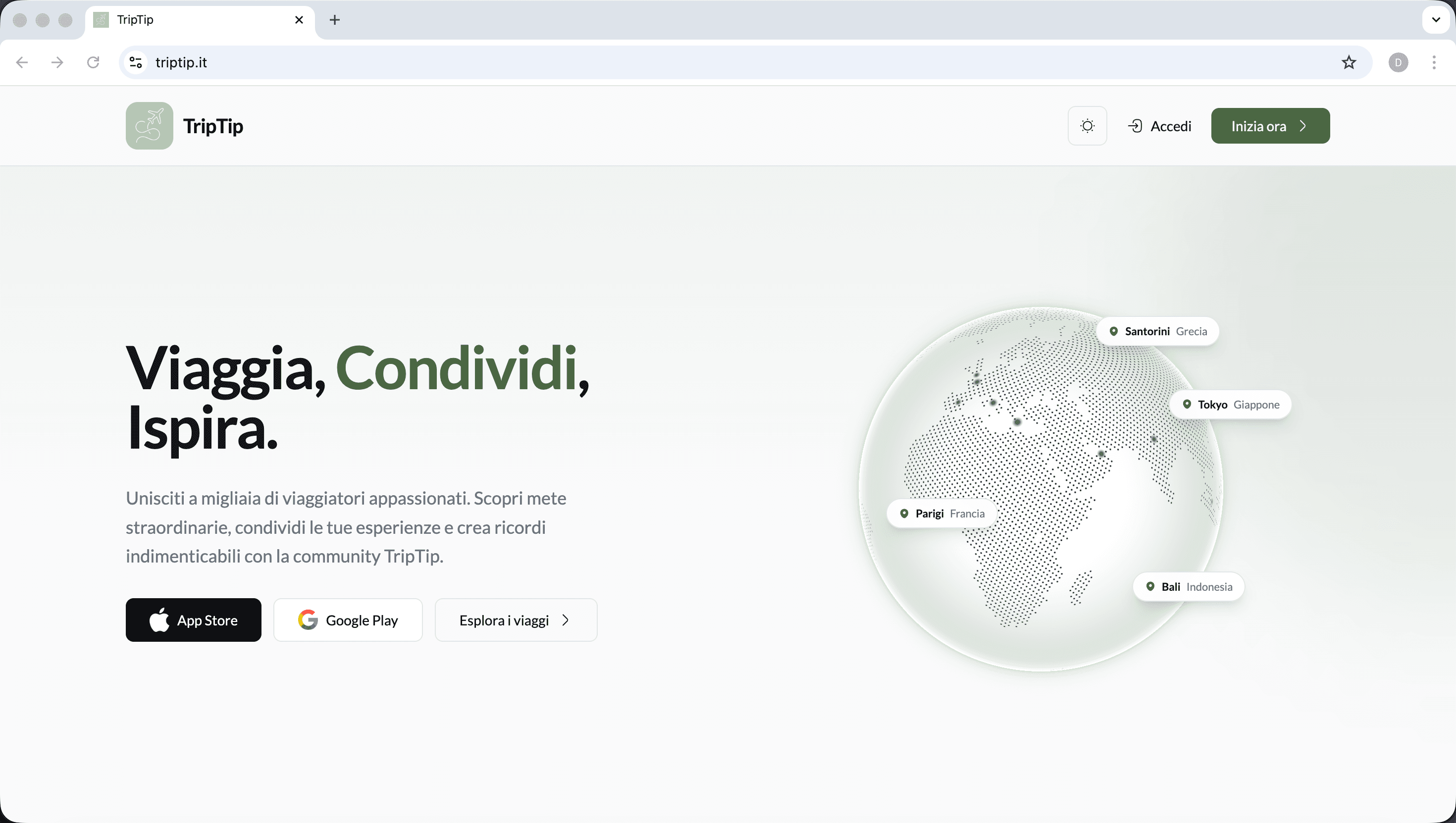Screen dimensions: 1456x823
Task: Click the Accedi login link
Action: tap(1160, 125)
